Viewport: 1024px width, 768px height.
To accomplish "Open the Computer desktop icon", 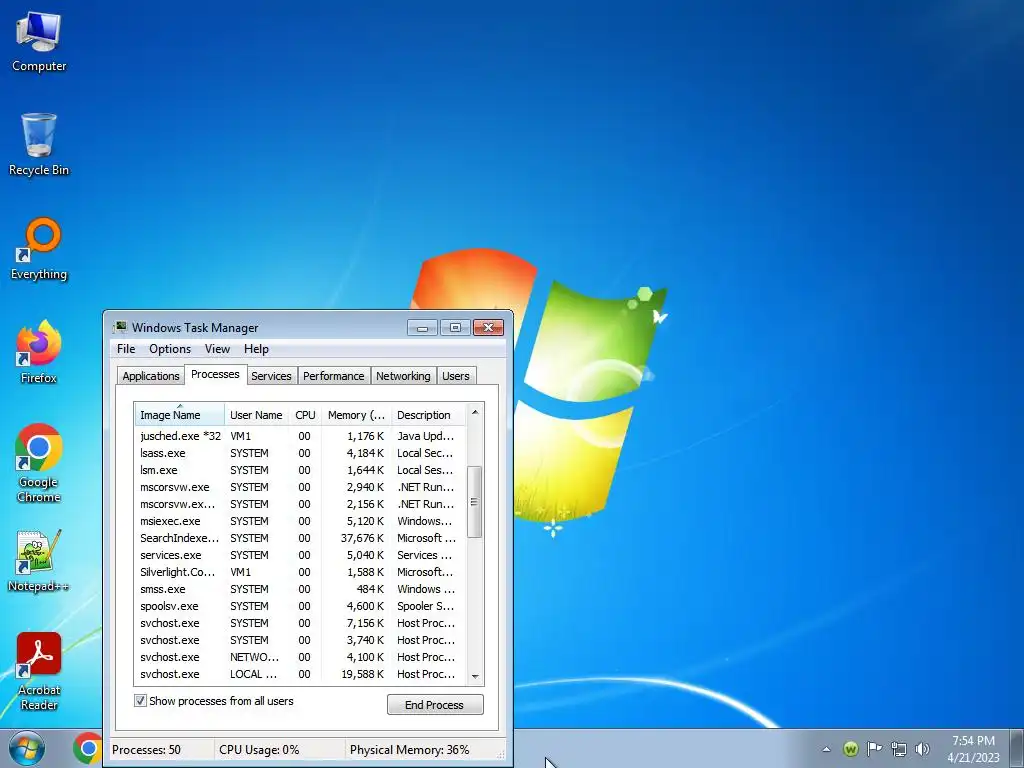I will click(x=39, y=40).
